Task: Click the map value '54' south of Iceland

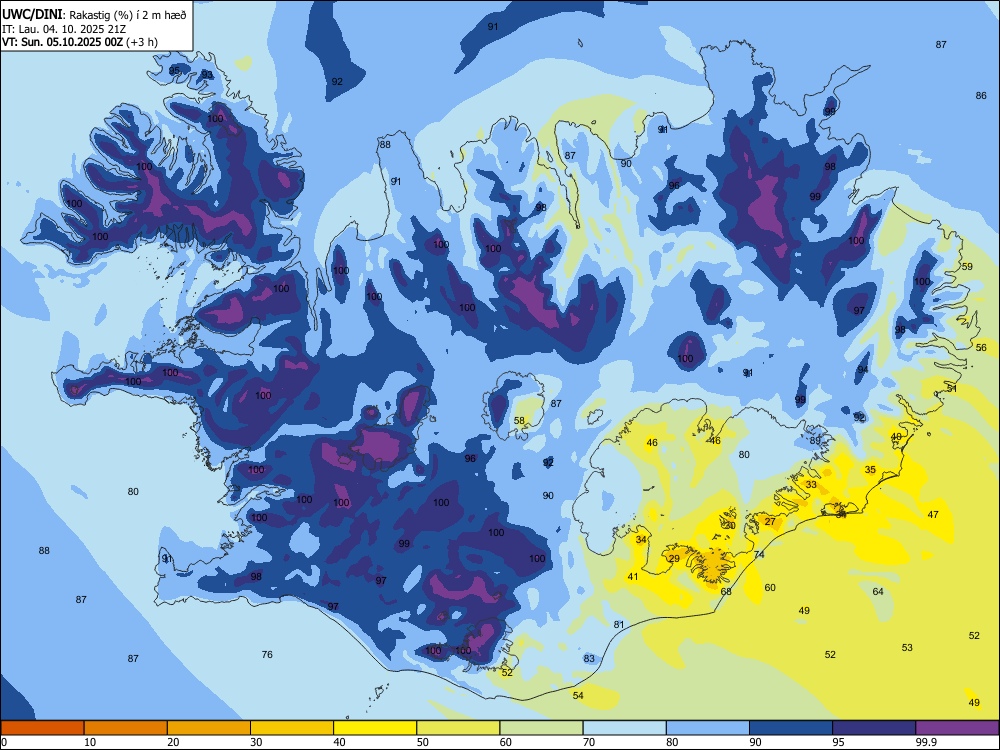Action: point(578,696)
